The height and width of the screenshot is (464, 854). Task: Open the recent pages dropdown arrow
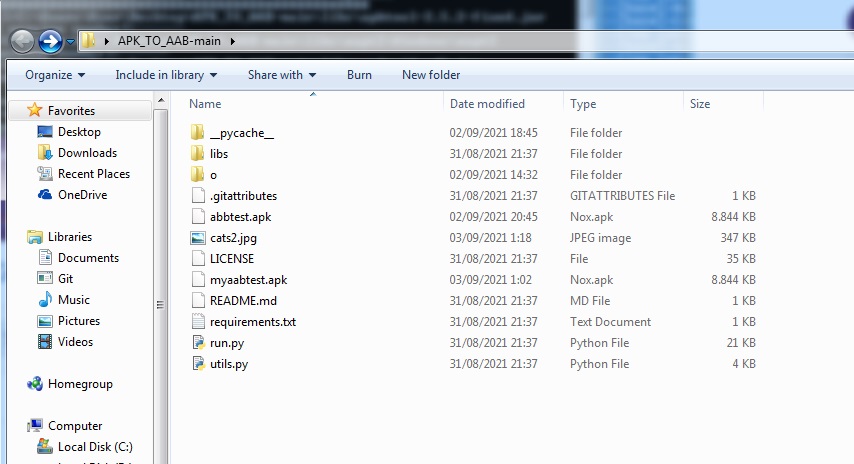tap(70, 41)
